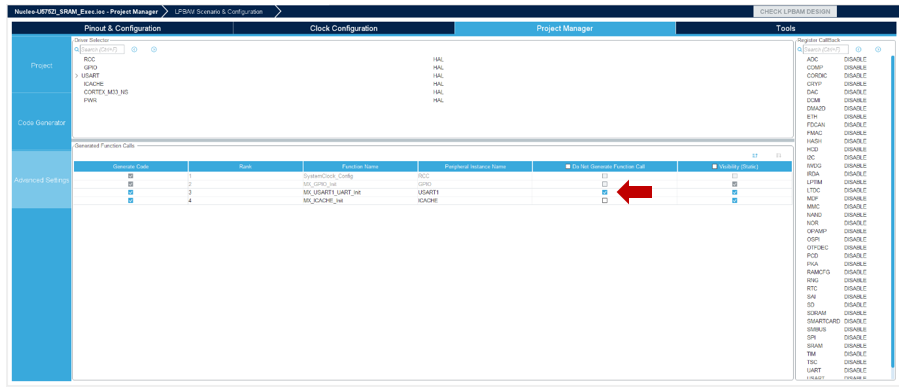Click previous-result arrow icon in Register CallBack
The height and width of the screenshot is (392, 906).
[858, 50]
